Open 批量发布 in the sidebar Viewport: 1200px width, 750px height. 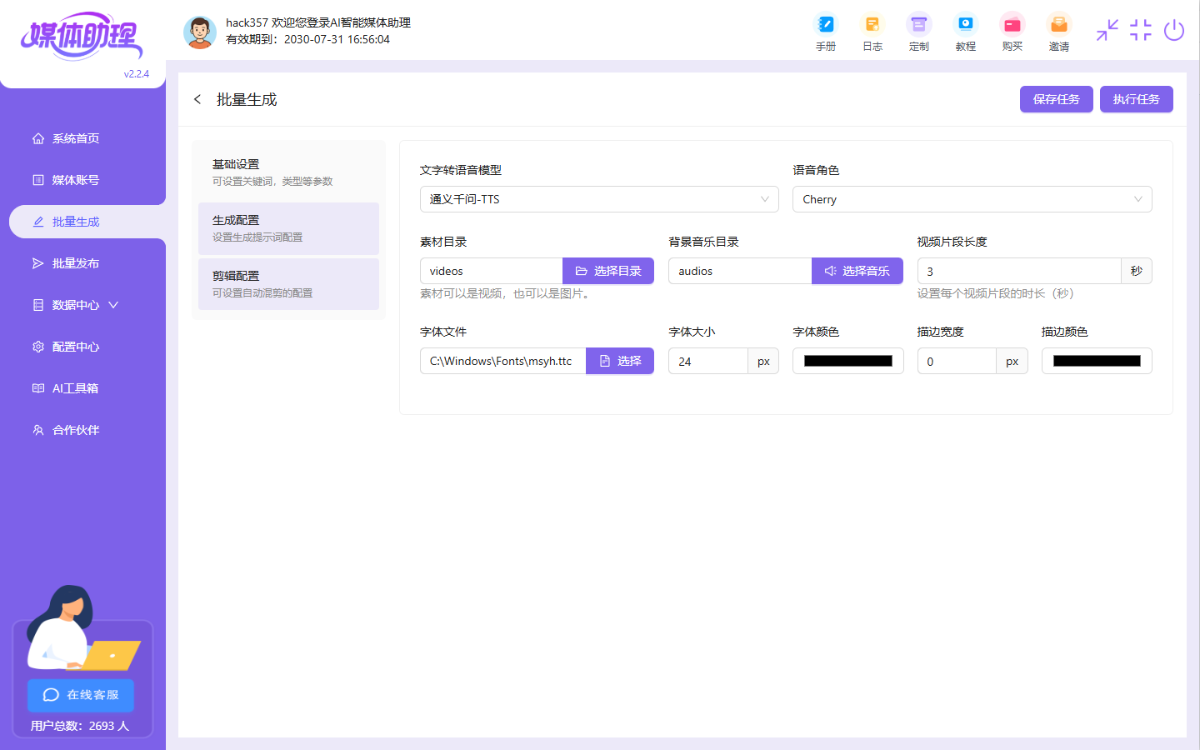pyautogui.click(x=76, y=263)
